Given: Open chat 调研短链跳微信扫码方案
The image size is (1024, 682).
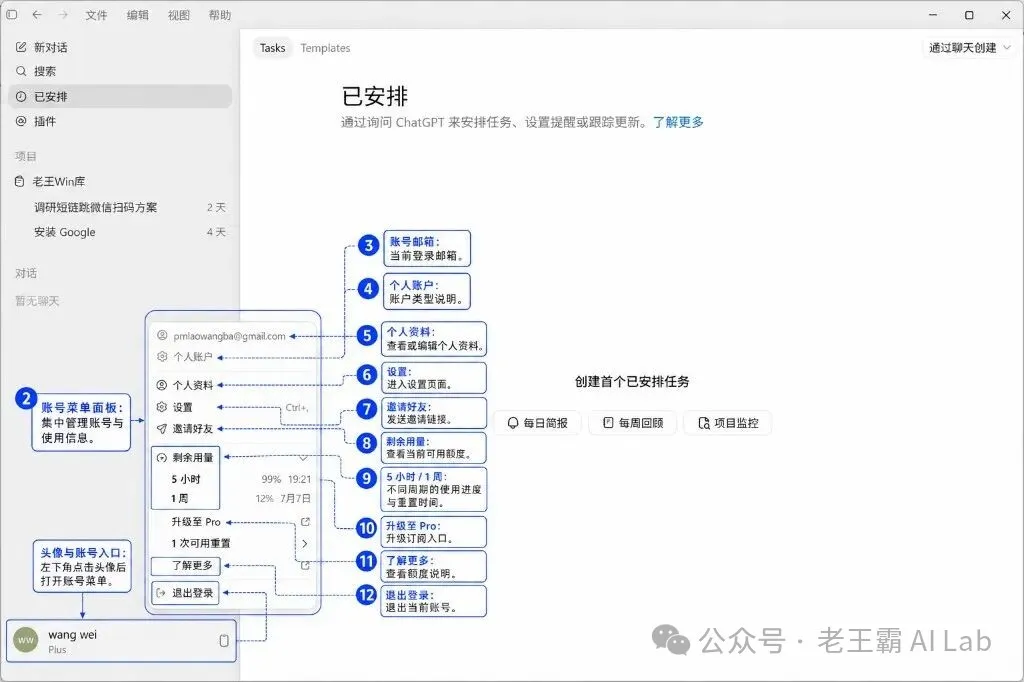Looking at the screenshot, I should [x=121, y=207].
